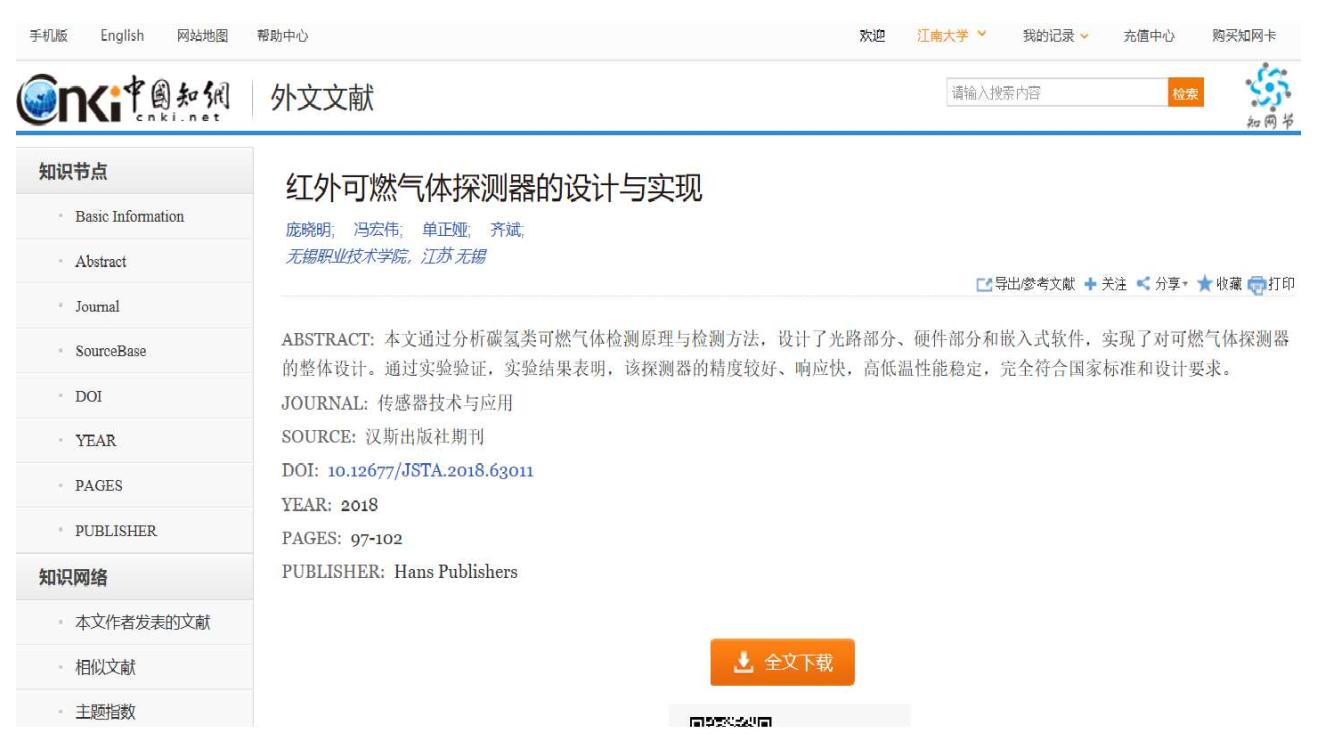Click the 关注 plus icon
The image size is (1317, 748).
click(1090, 284)
